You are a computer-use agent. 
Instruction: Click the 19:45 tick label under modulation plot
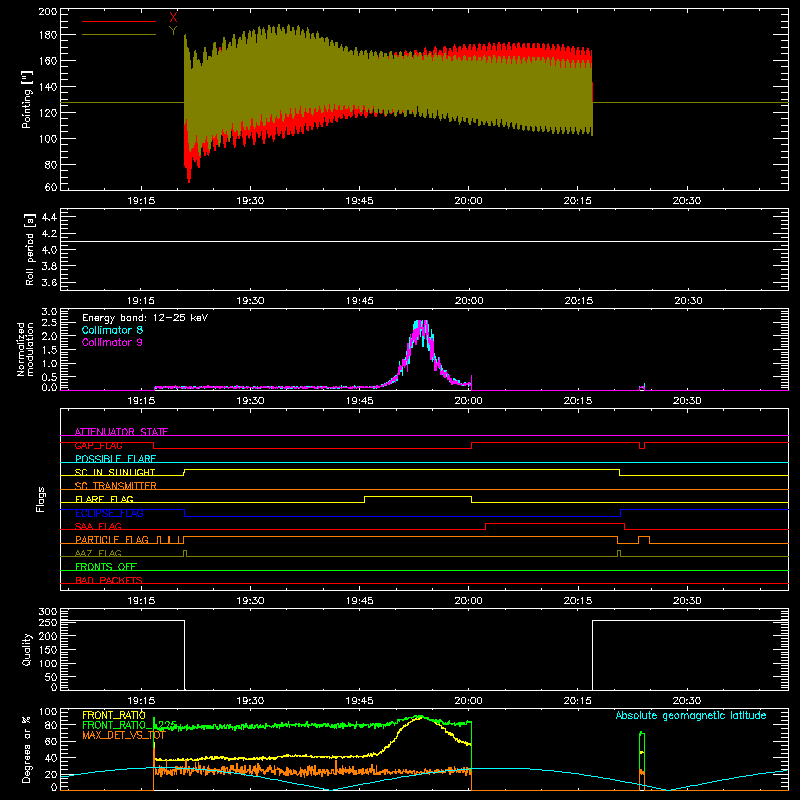click(x=359, y=401)
